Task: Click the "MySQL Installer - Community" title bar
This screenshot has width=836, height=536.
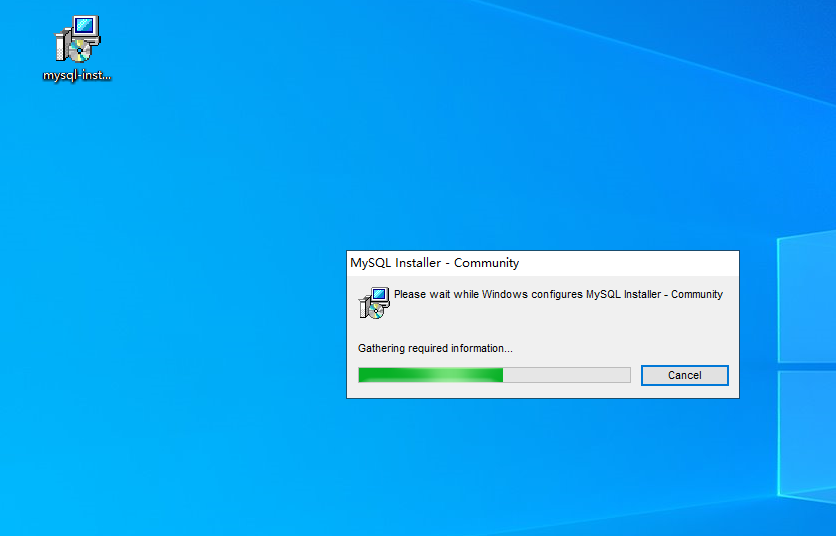Action: (543, 263)
